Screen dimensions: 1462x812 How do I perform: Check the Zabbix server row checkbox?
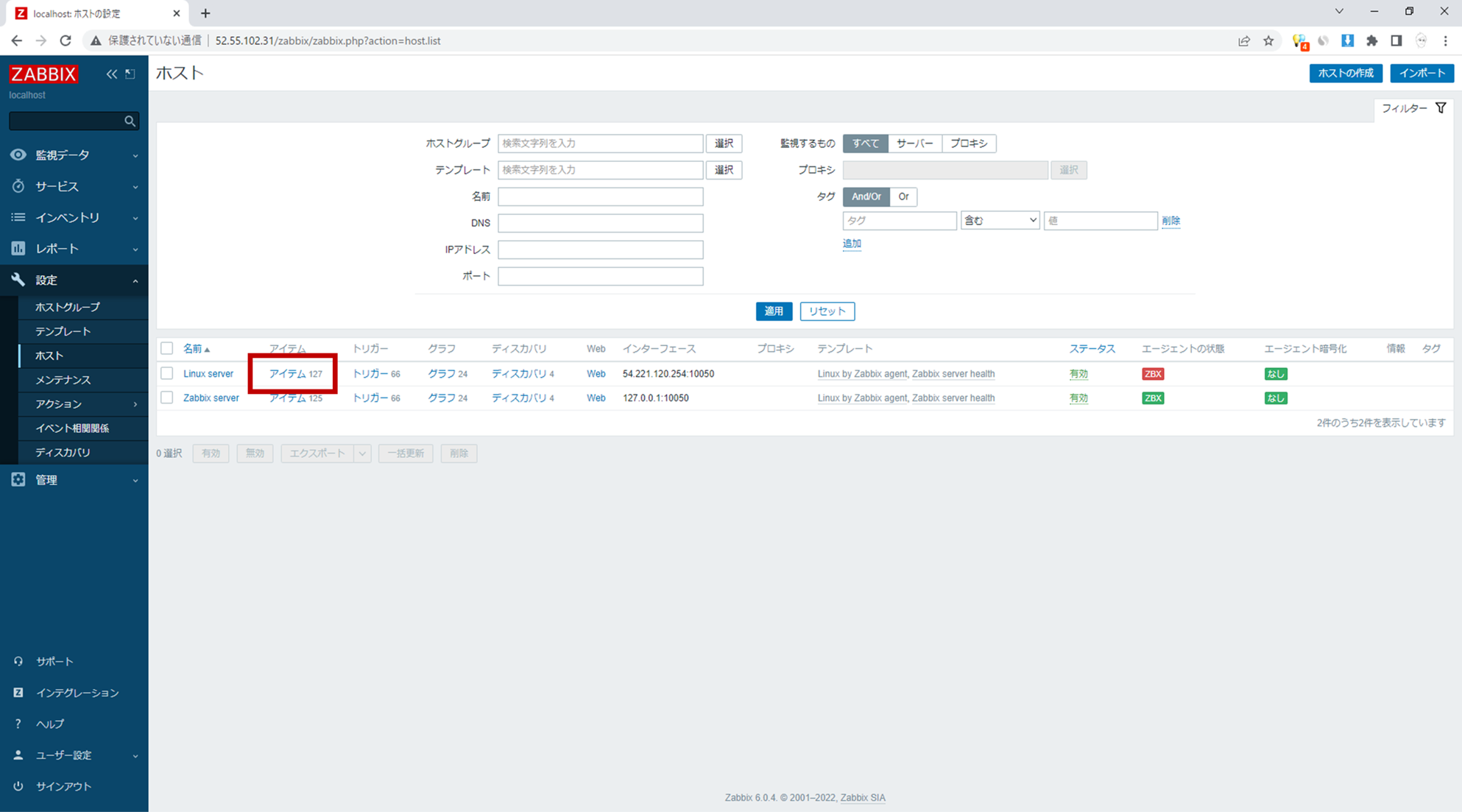167,398
